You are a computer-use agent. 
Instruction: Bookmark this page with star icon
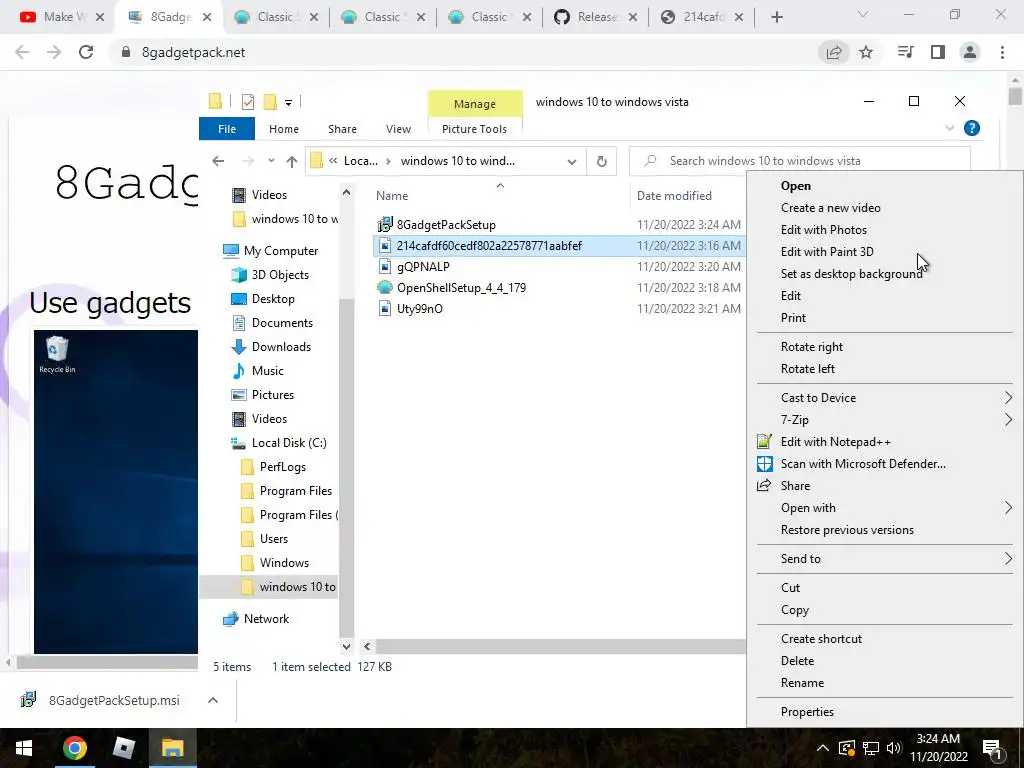tap(866, 52)
